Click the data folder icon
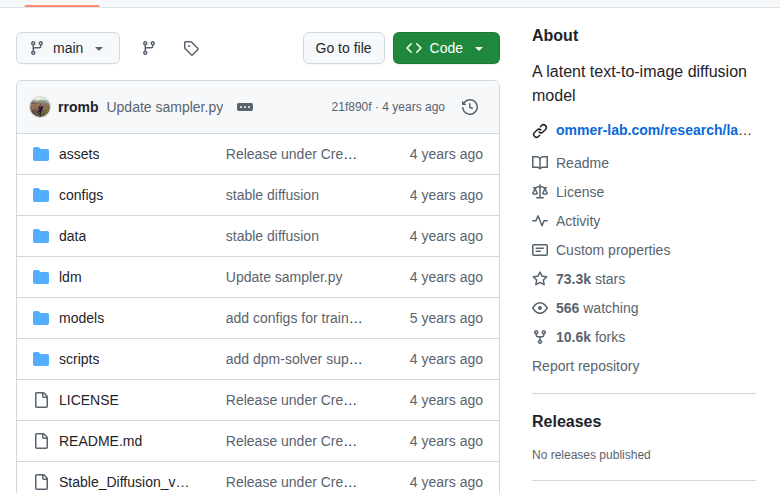The image size is (780, 493). pos(41,236)
